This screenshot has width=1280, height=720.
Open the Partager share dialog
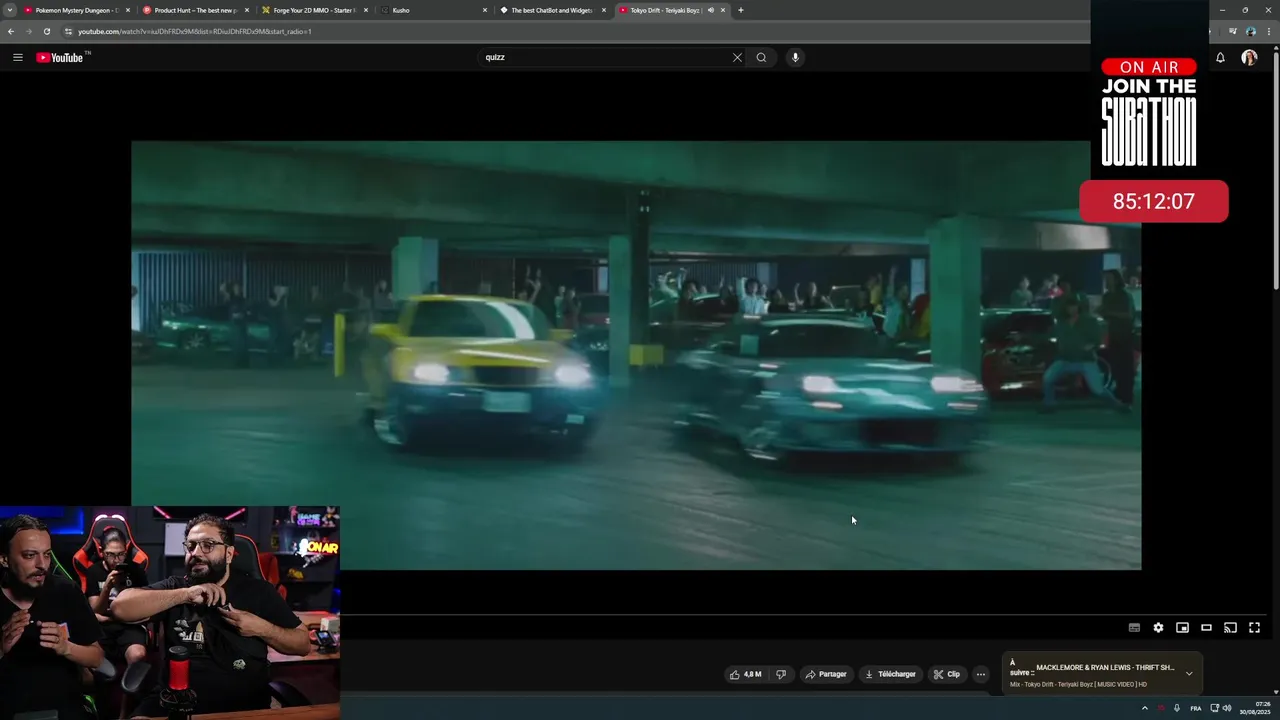coord(826,674)
